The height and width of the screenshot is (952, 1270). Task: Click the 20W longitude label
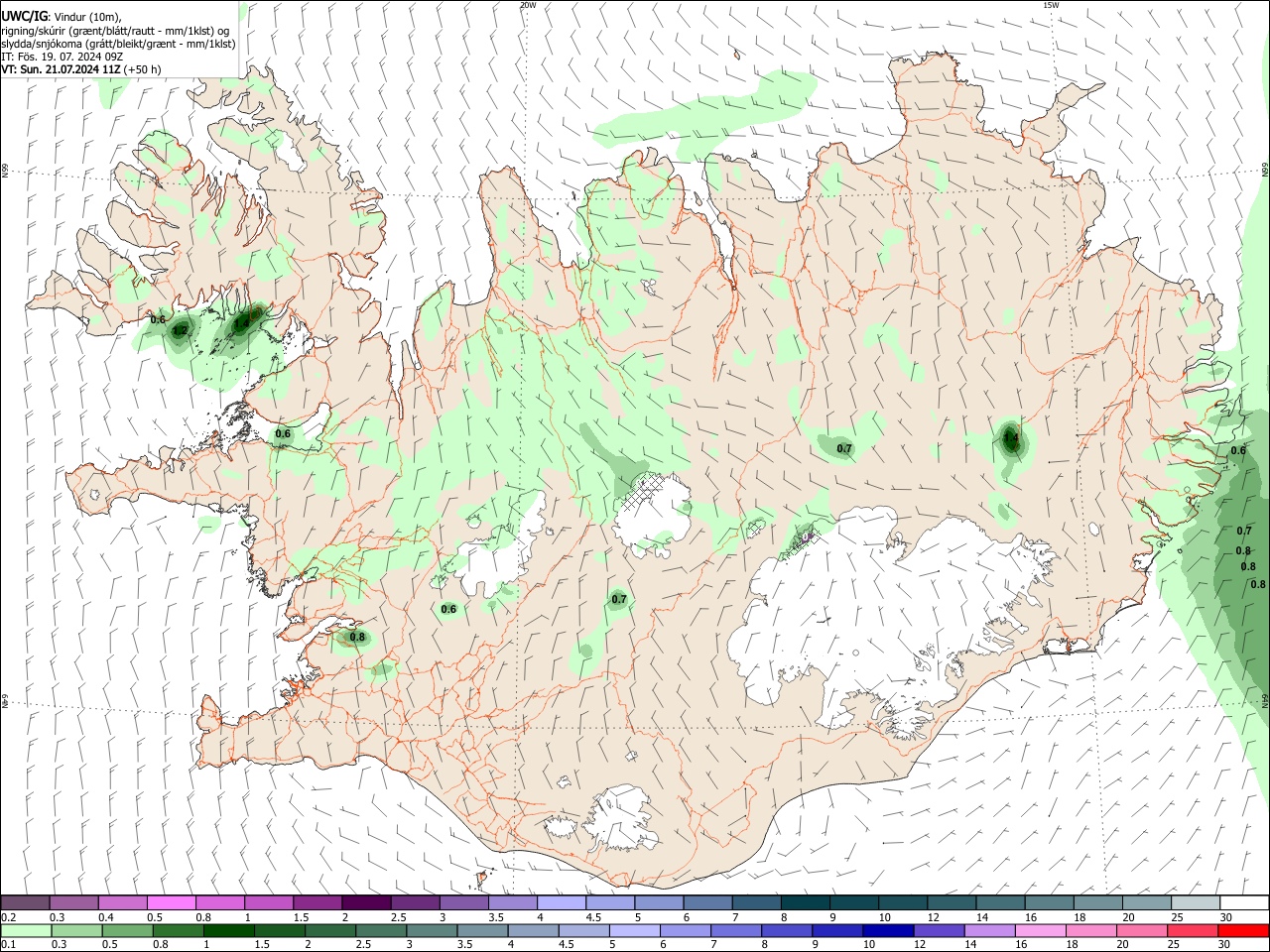pyautogui.click(x=527, y=5)
